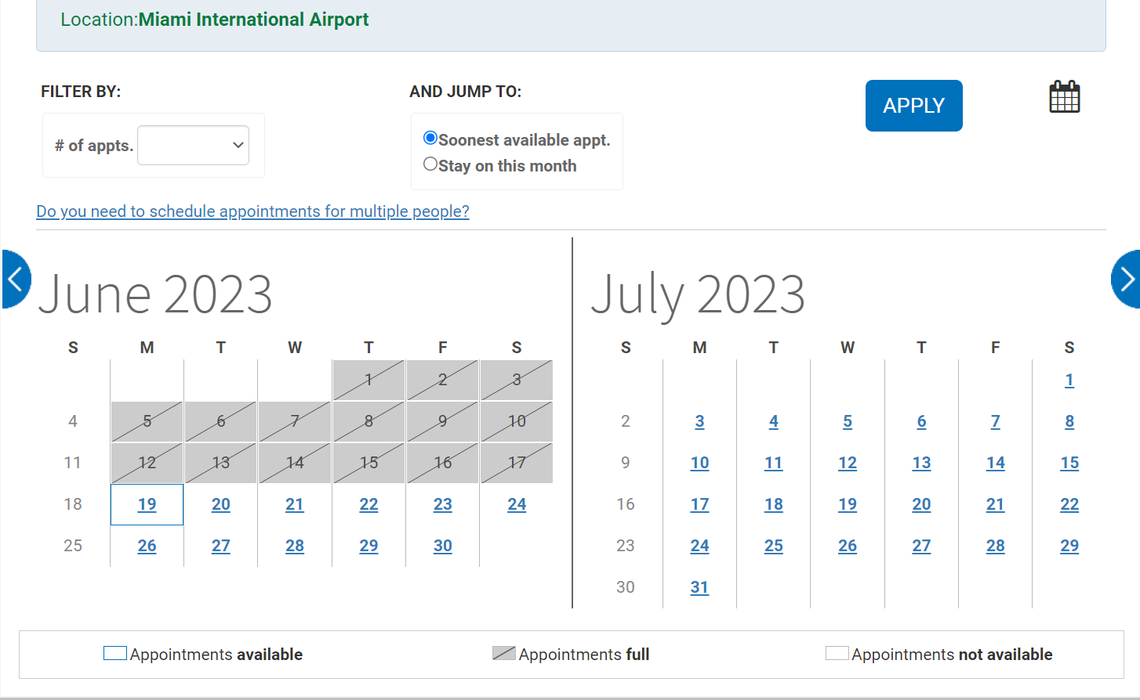The image size is (1140, 700).
Task: Open the # of appts. dropdown
Action: point(193,145)
